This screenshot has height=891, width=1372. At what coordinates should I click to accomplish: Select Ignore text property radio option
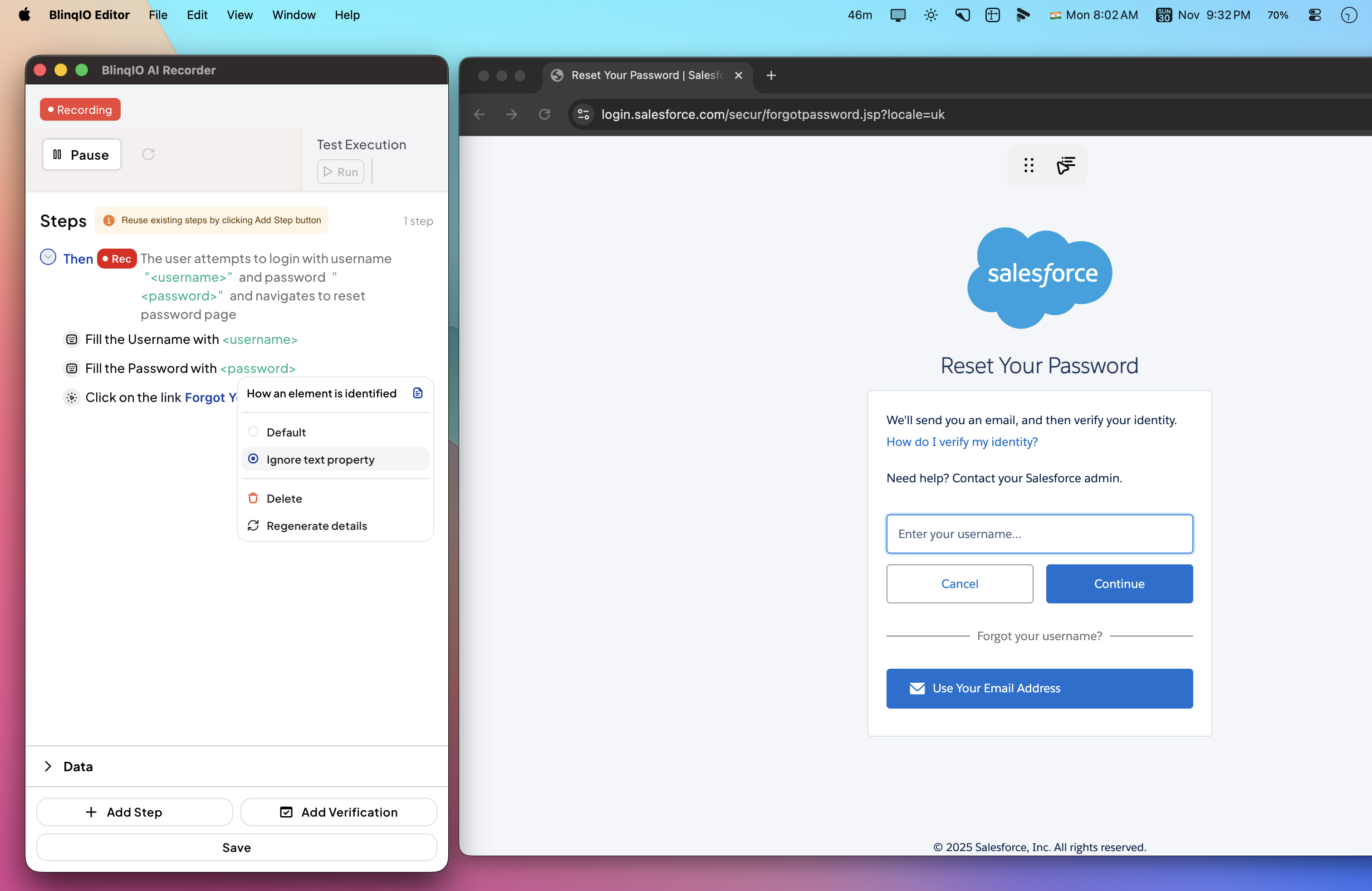[253, 459]
